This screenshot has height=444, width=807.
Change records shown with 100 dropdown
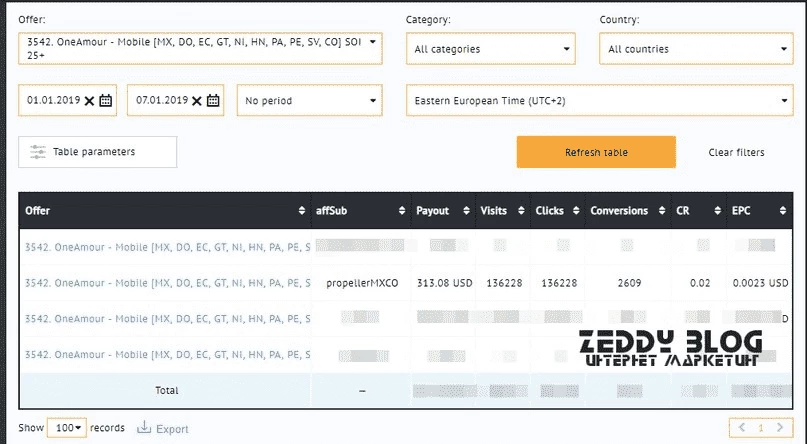tap(67, 428)
